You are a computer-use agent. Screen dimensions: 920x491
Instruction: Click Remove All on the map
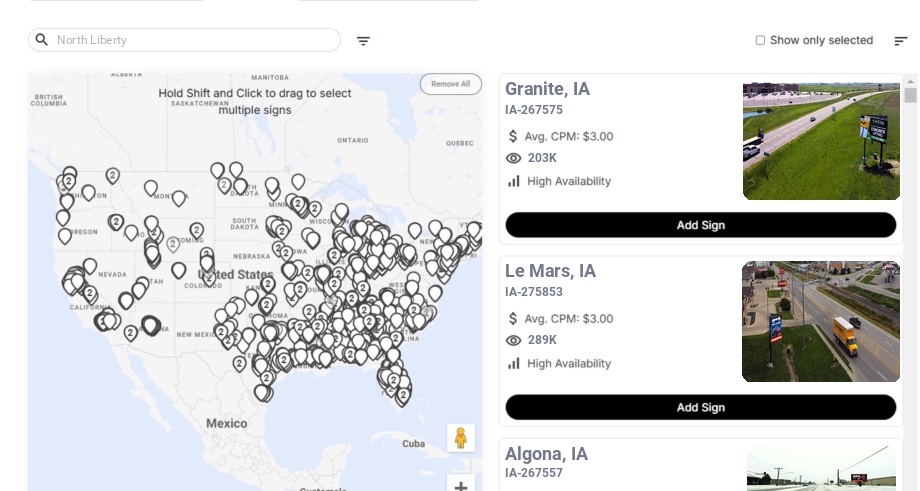pos(451,84)
